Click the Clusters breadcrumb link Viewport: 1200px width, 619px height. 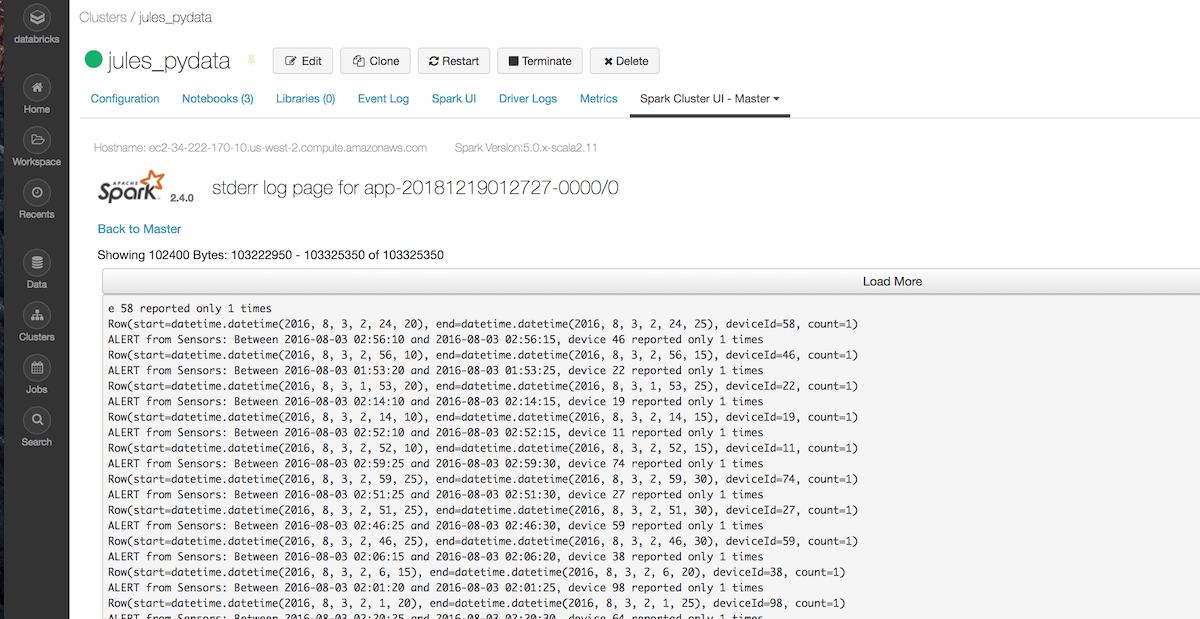102,17
